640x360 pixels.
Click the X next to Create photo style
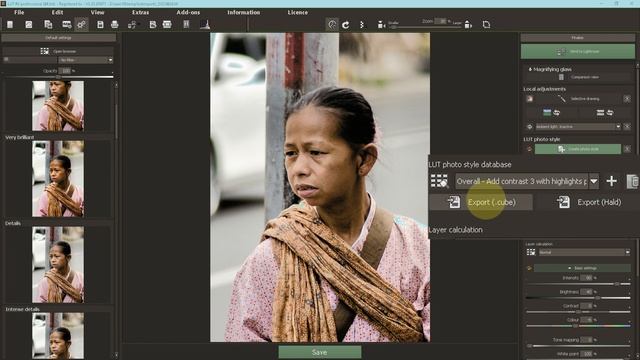click(x=627, y=149)
